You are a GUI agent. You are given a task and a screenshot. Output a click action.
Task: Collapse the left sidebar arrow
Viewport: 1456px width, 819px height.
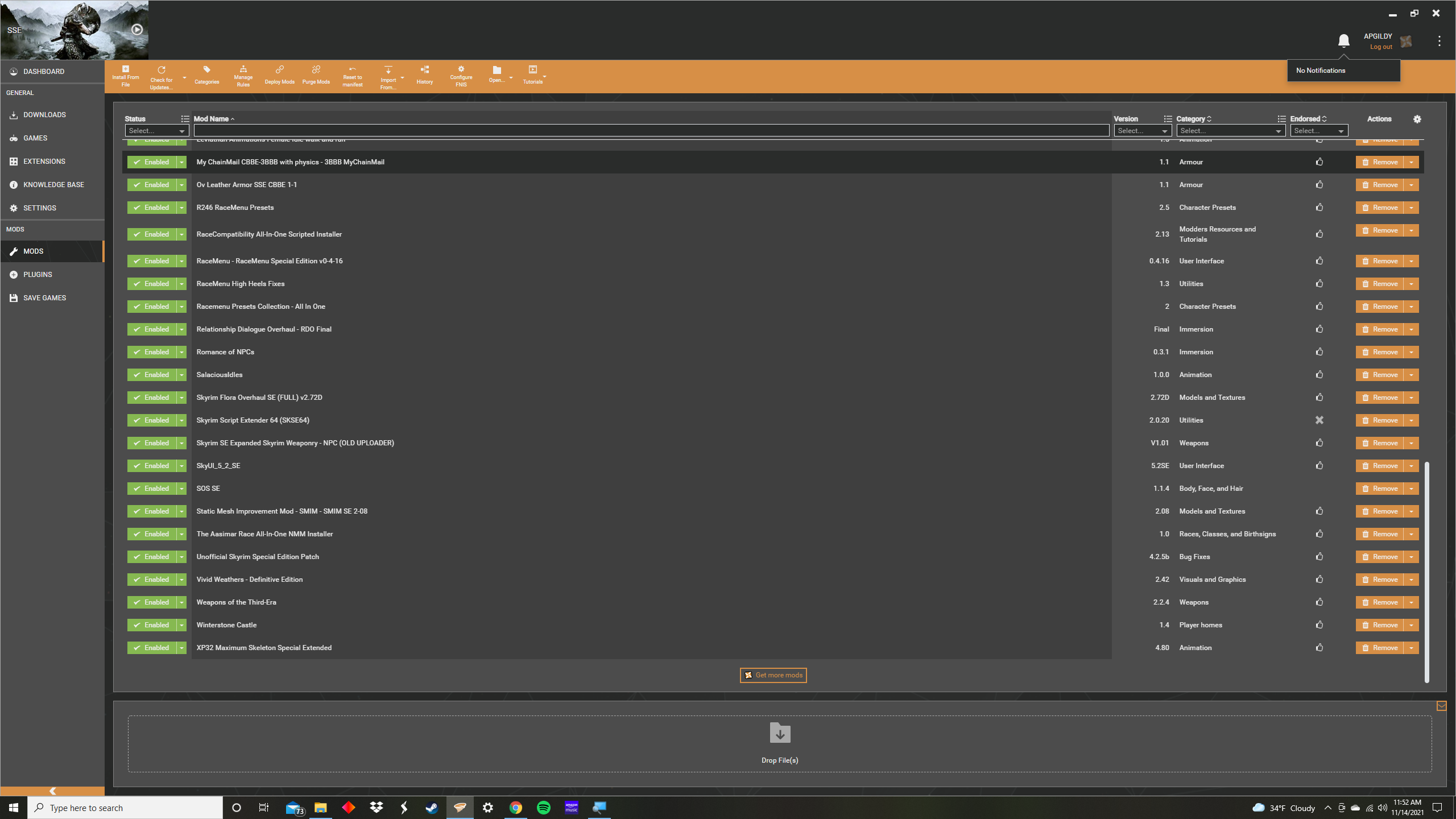52,791
